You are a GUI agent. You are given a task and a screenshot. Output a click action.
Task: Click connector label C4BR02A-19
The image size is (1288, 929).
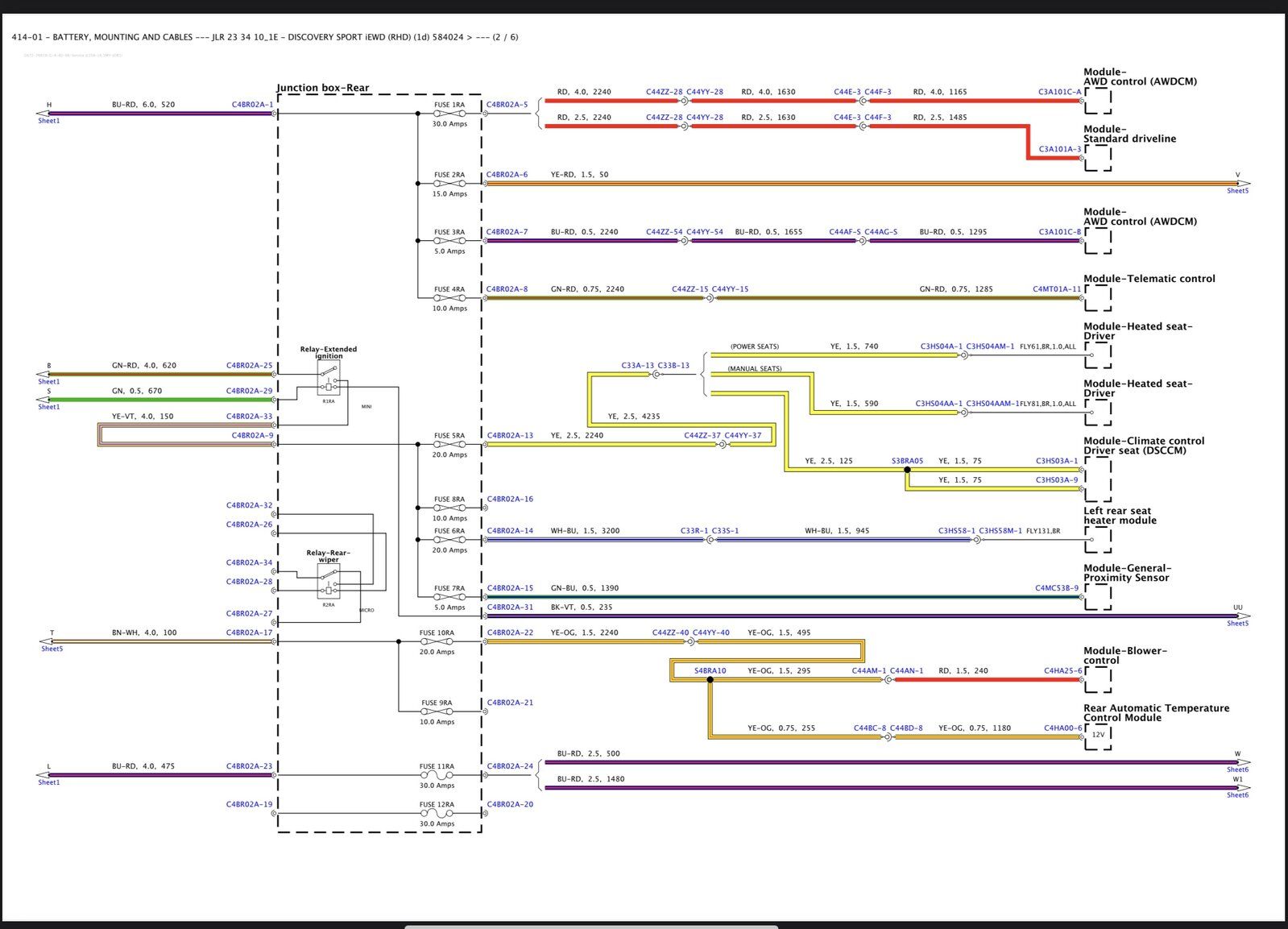pos(250,804)
